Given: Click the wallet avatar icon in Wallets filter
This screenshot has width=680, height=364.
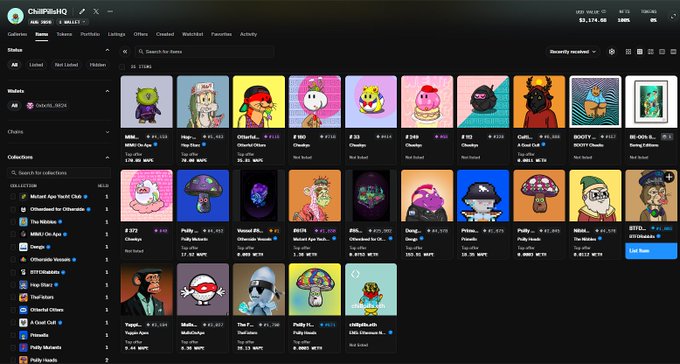Looking at the screenshot, I should 30,105.
